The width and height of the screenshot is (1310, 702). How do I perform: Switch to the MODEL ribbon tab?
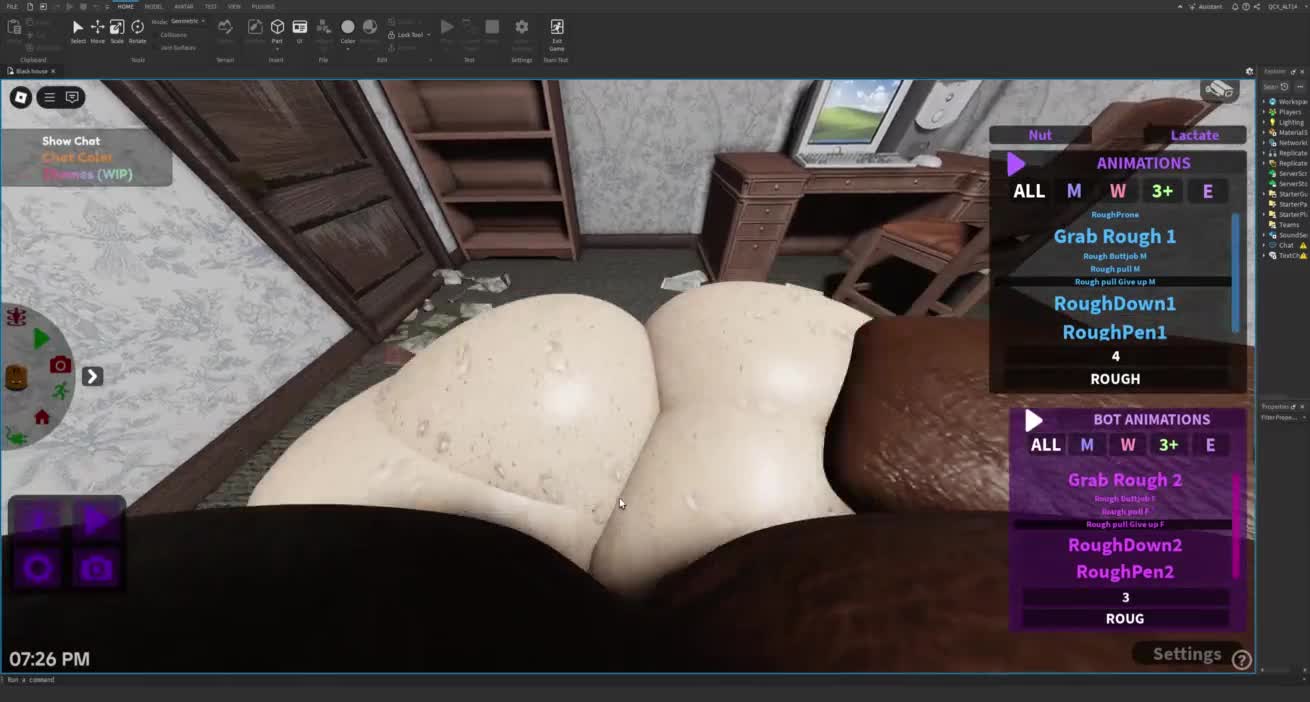(153, 6)
